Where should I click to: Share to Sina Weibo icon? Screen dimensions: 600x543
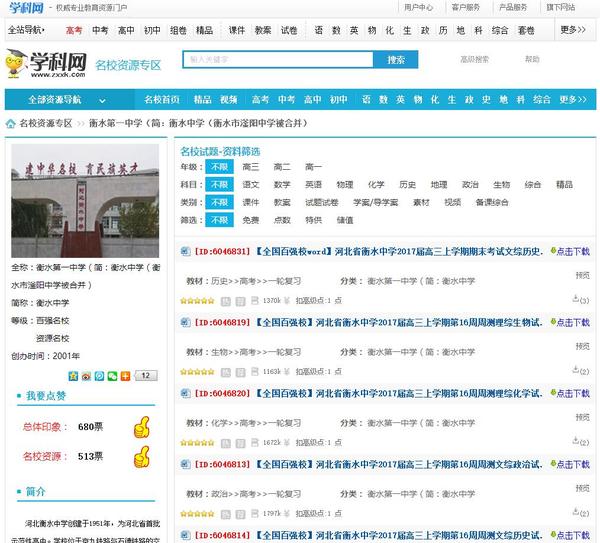pyautogui.click(x=86, y=376)
